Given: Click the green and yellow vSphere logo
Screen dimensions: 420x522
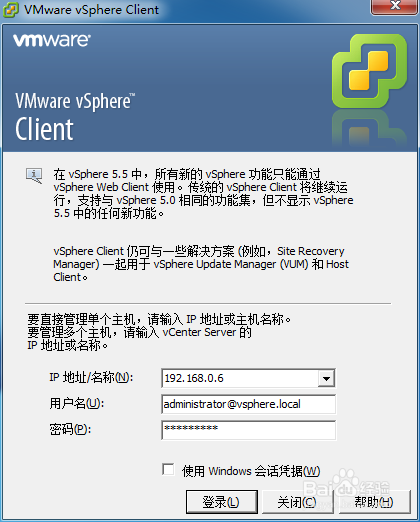Looking at the screenshot, I should [369, 71].
